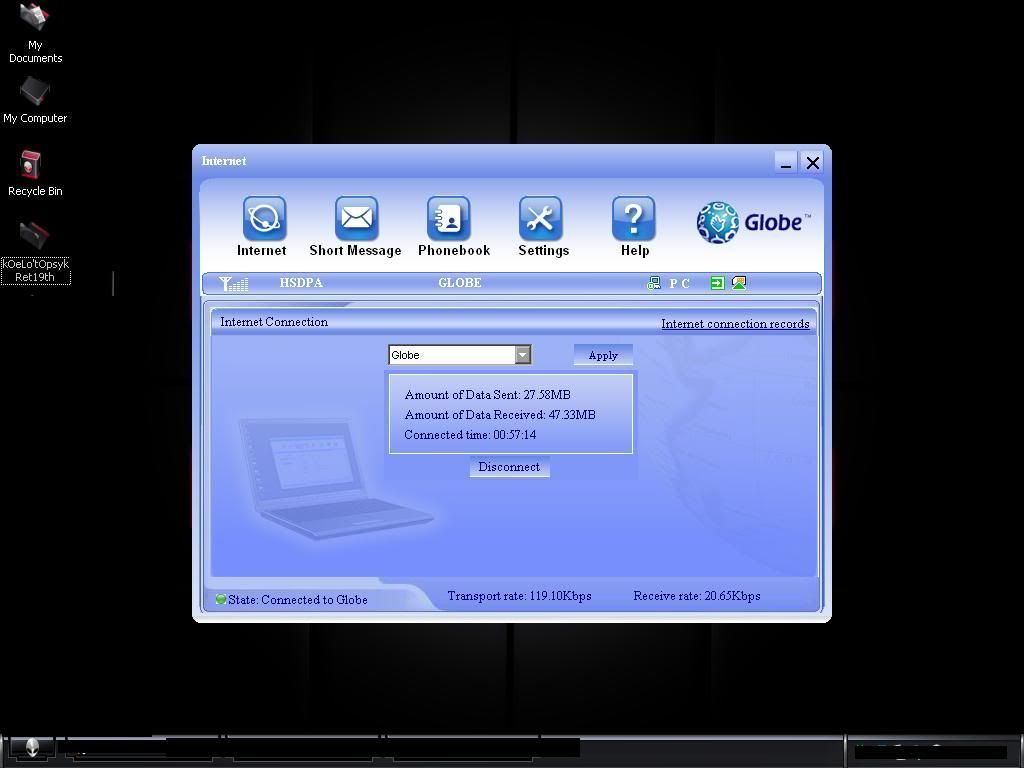Click the Globe logo
Viewport: 1024px width, 768px height.
click(753, 222)
